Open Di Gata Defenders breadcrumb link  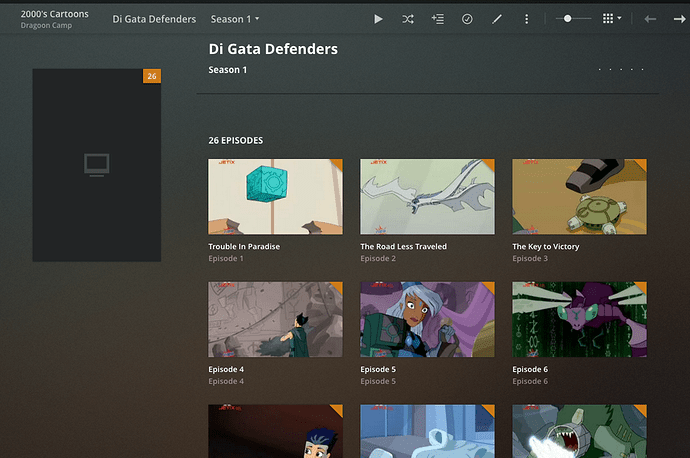click(154, 19)
